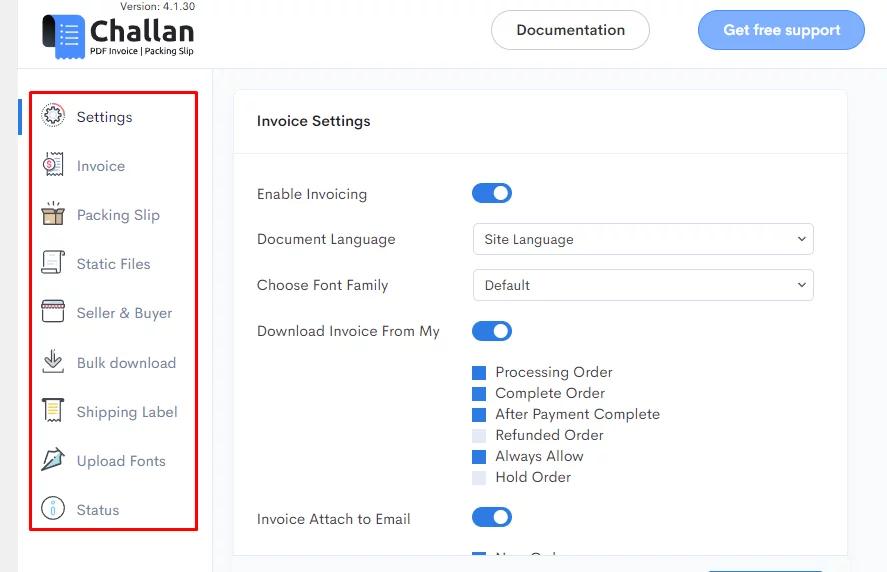Screen dimensions: 887x572
Task: Click the Download Invoice From My label
Action: coord(348,332)
